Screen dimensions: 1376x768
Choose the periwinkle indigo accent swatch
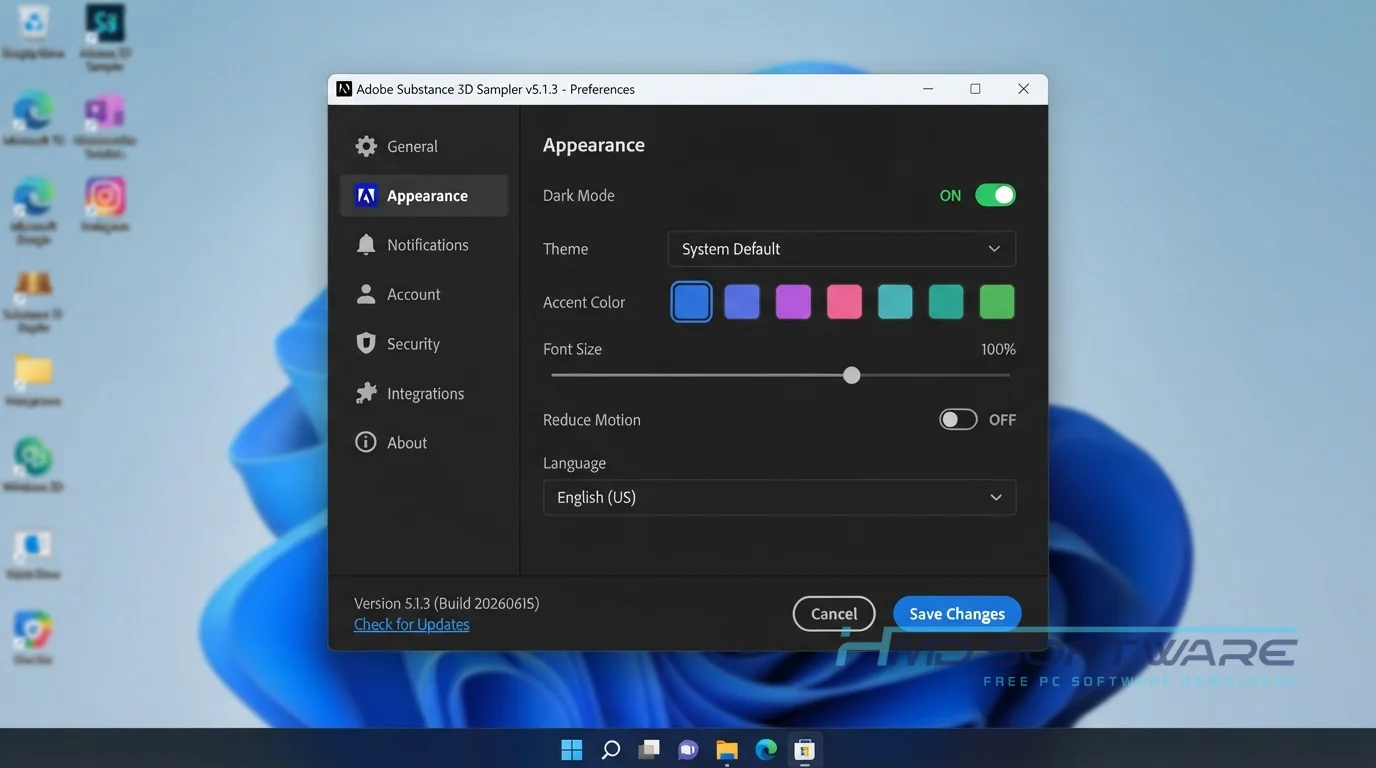tap(742, 302)
